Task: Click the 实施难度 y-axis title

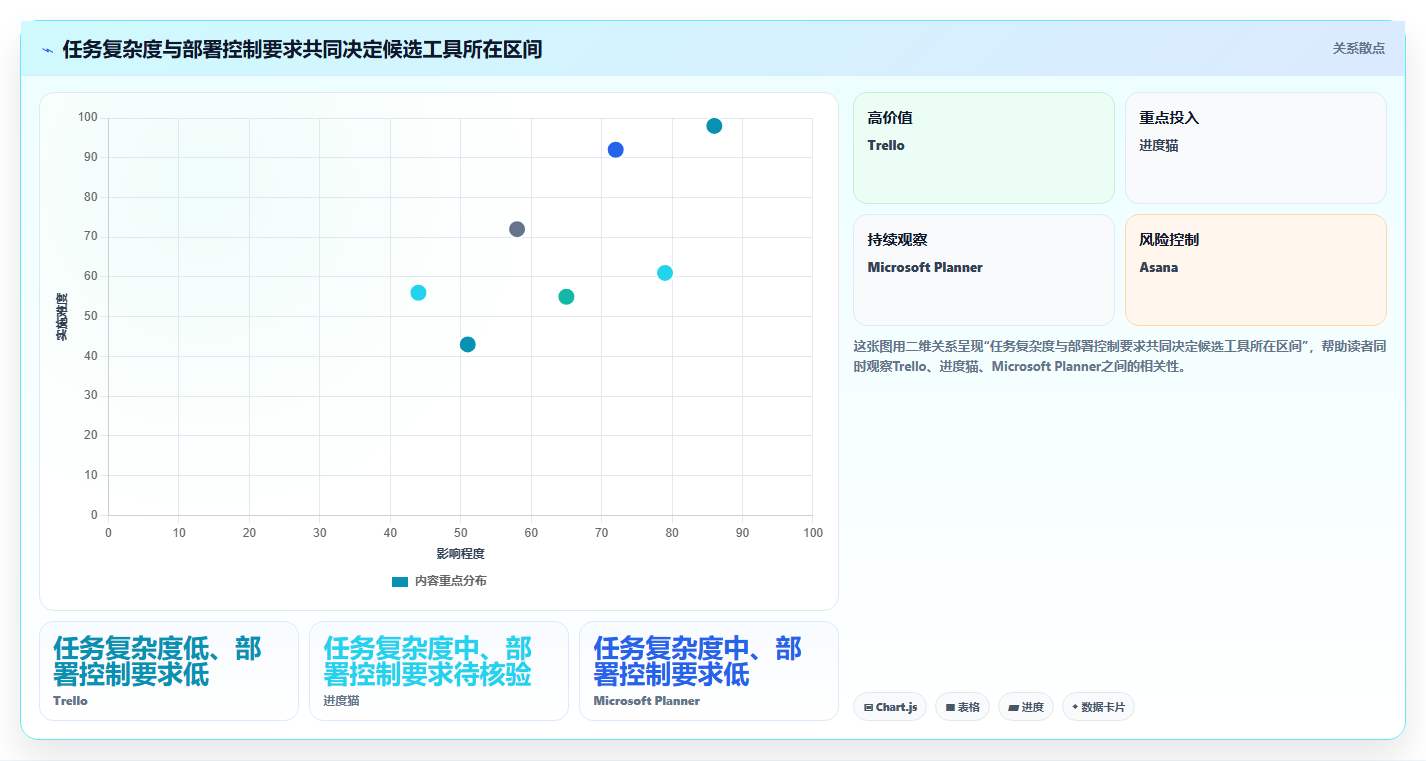Action: pos(62,317)
